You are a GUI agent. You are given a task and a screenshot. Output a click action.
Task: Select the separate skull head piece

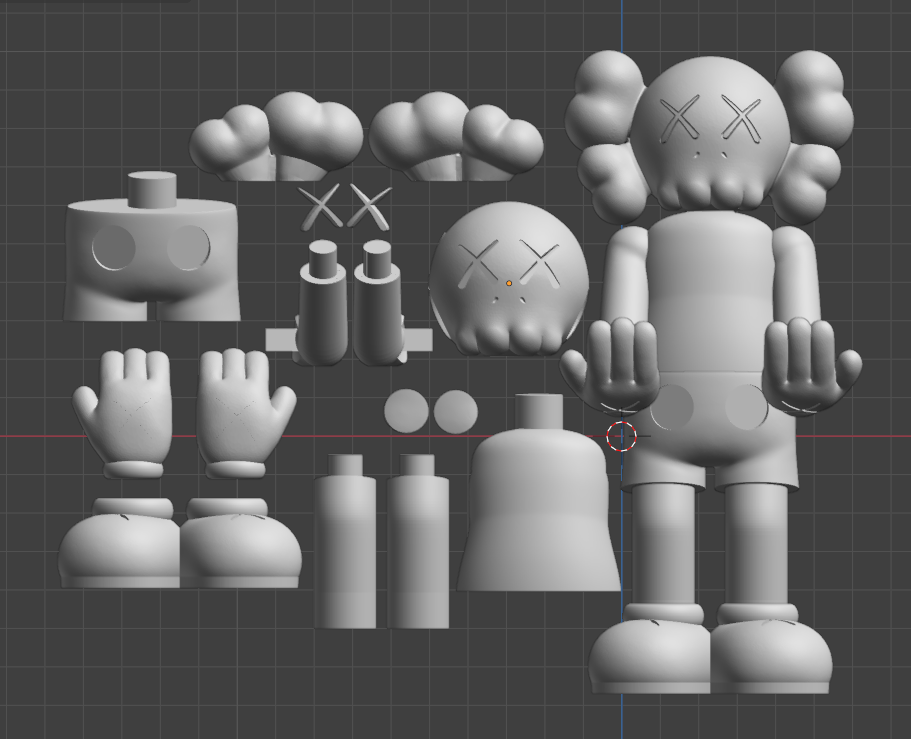pos(509,279)
